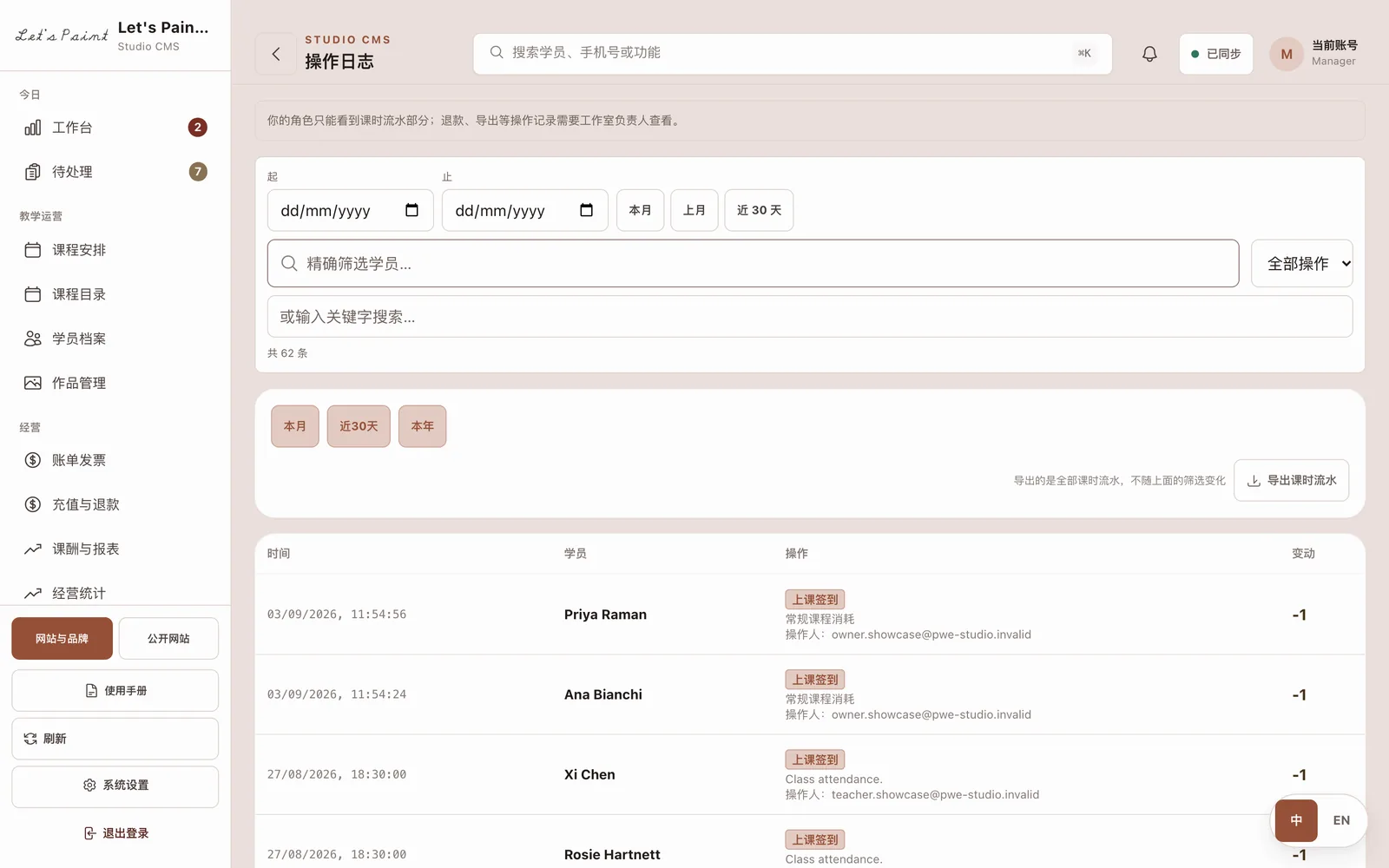Click the 起 start date field
Image resolution: width=1389 pixels, height=868 pixels.
pyautogui.click(x=350, y=210)
